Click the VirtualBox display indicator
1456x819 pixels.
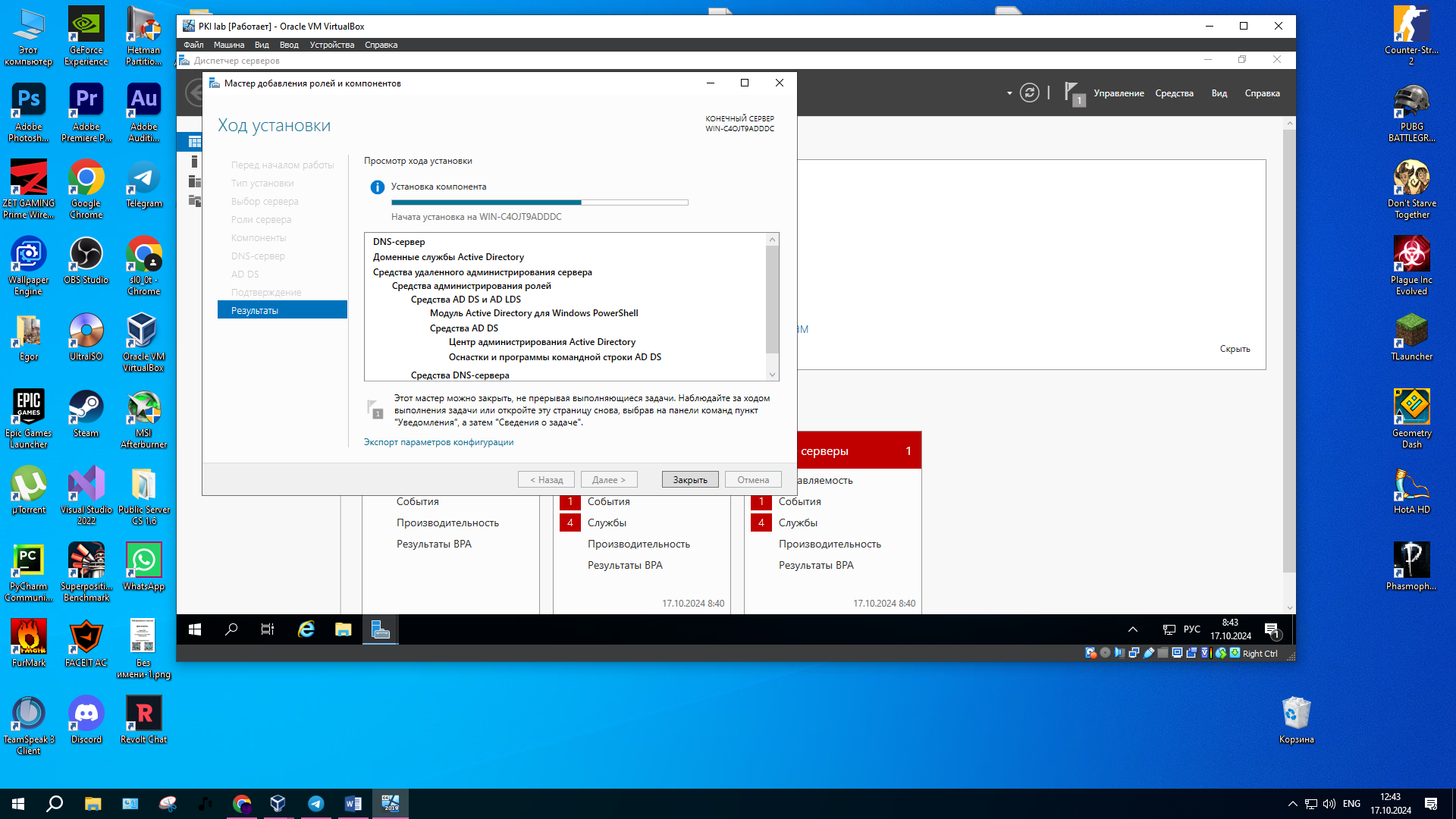point(1177,653)
